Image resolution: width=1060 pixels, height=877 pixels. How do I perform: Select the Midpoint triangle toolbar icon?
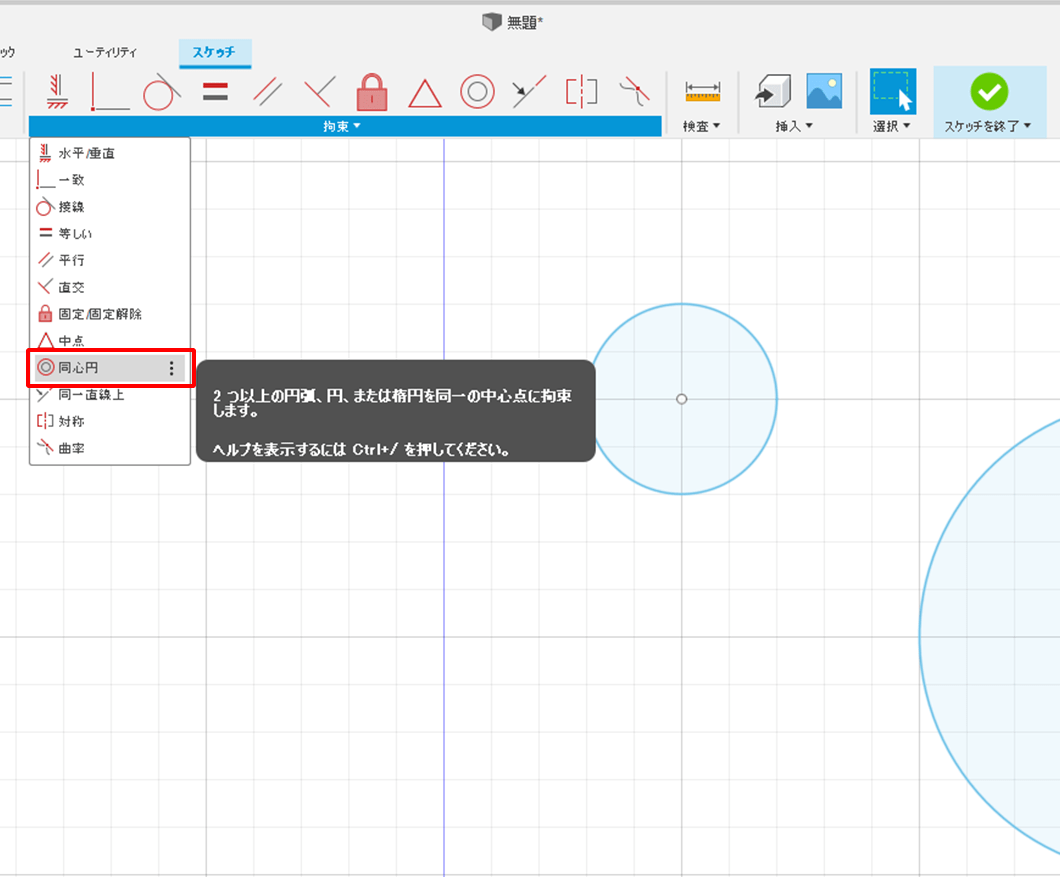pos(425,93)
